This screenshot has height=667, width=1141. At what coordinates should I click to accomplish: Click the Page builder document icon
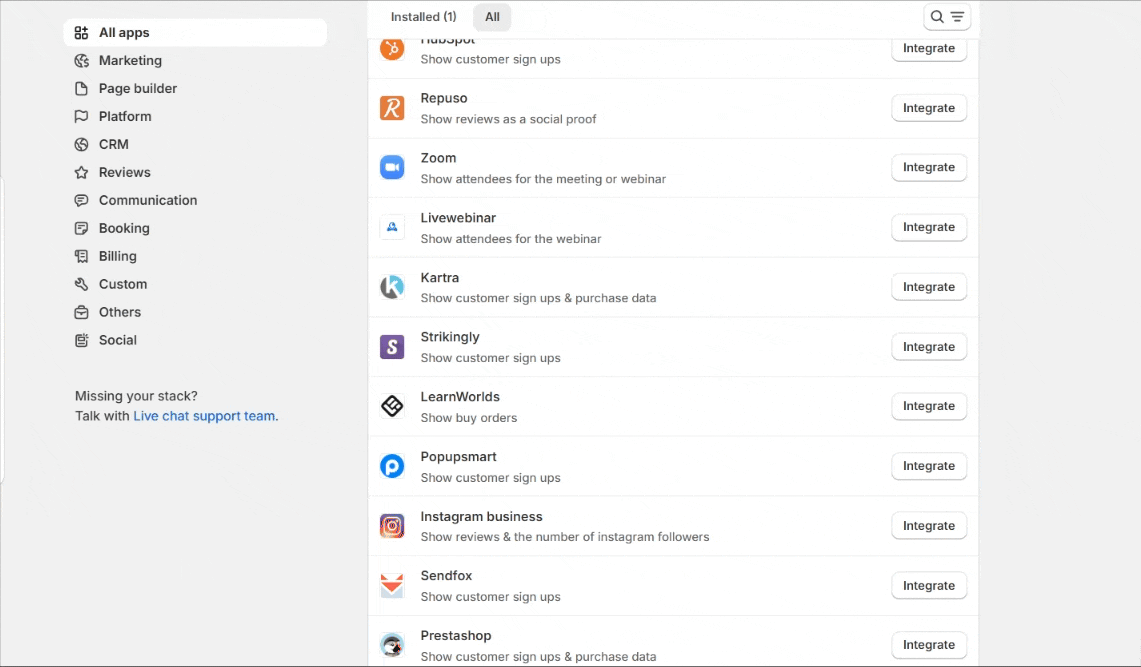coord(82,89)
